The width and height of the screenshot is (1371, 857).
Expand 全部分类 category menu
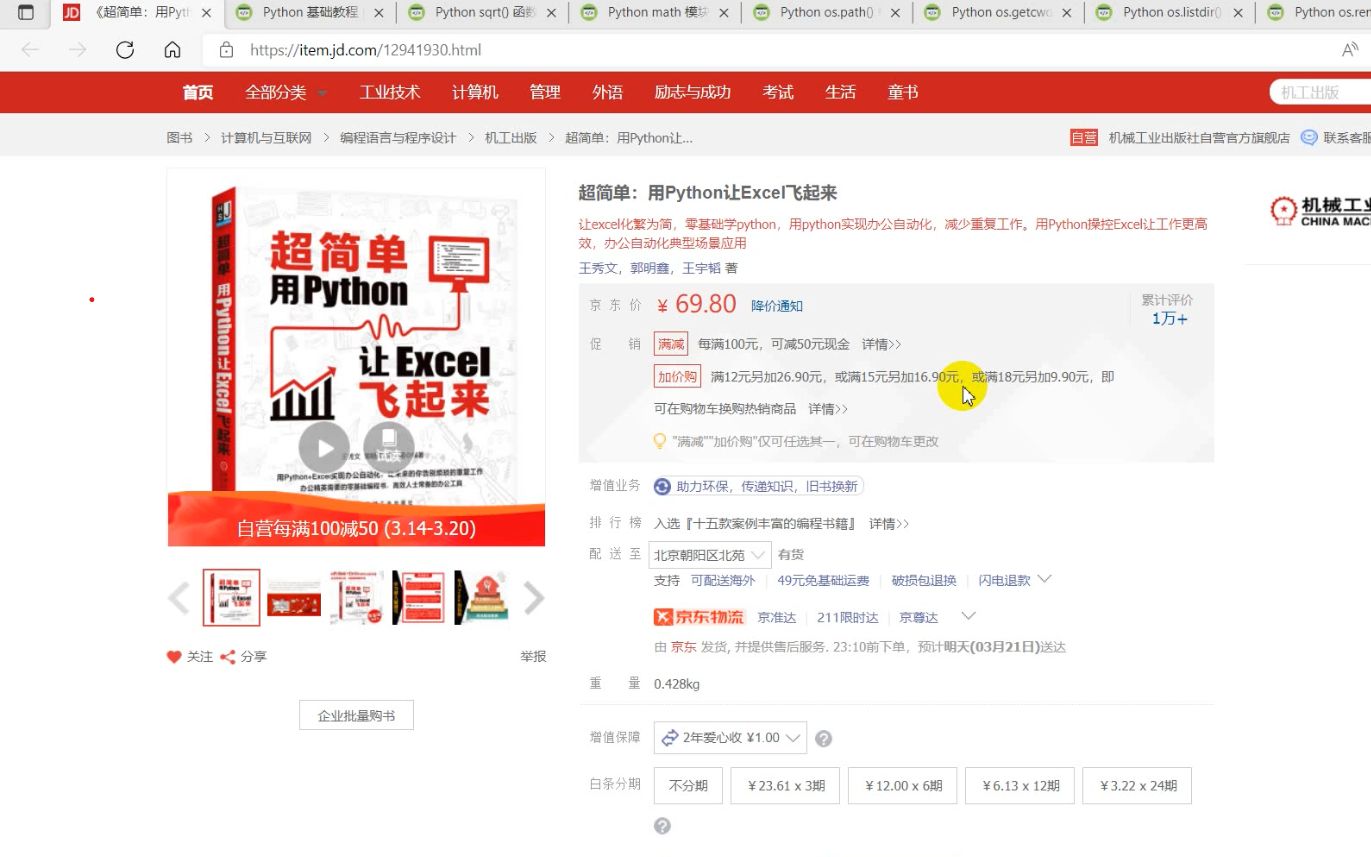click(x=286, y=92)
